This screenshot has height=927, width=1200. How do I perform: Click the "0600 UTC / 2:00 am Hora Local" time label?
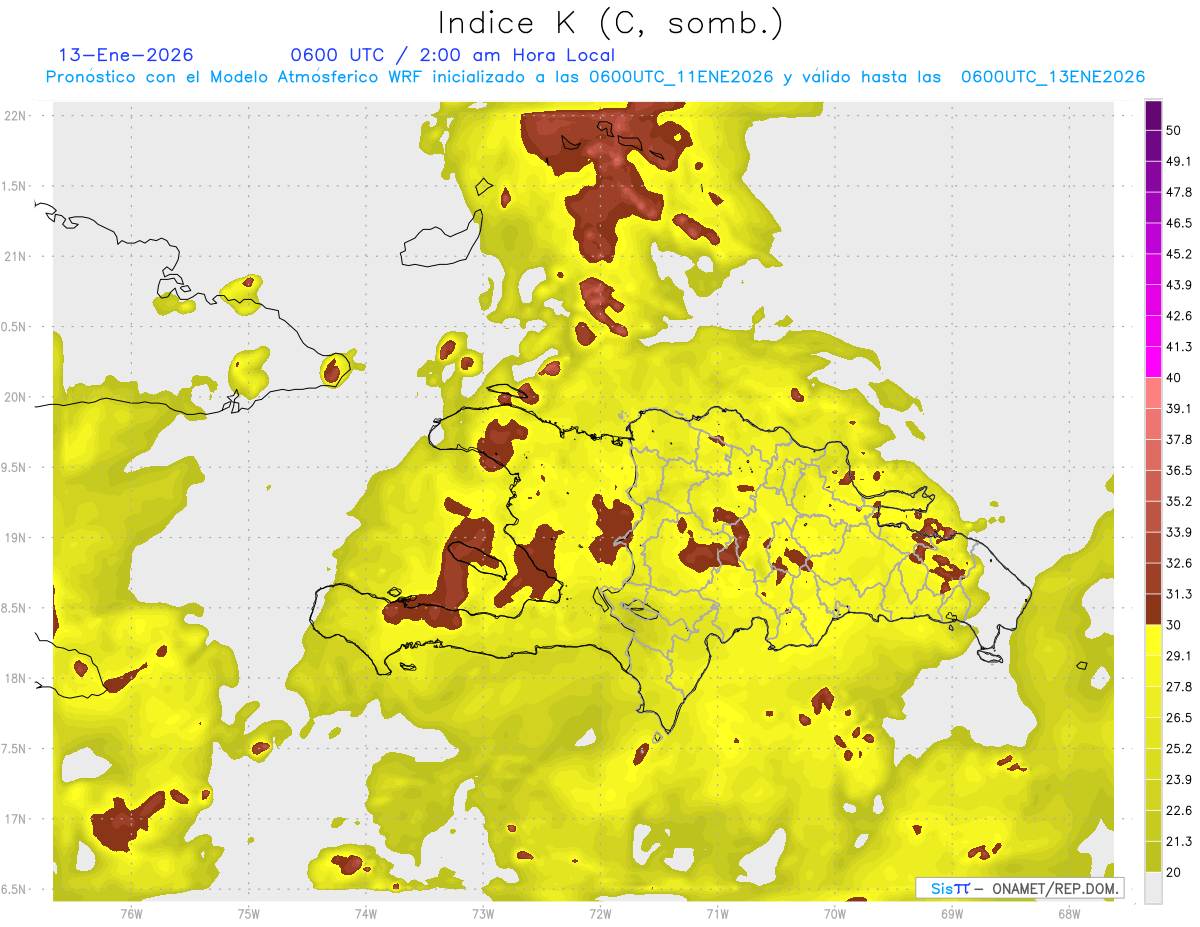click(x=453, y=55)
